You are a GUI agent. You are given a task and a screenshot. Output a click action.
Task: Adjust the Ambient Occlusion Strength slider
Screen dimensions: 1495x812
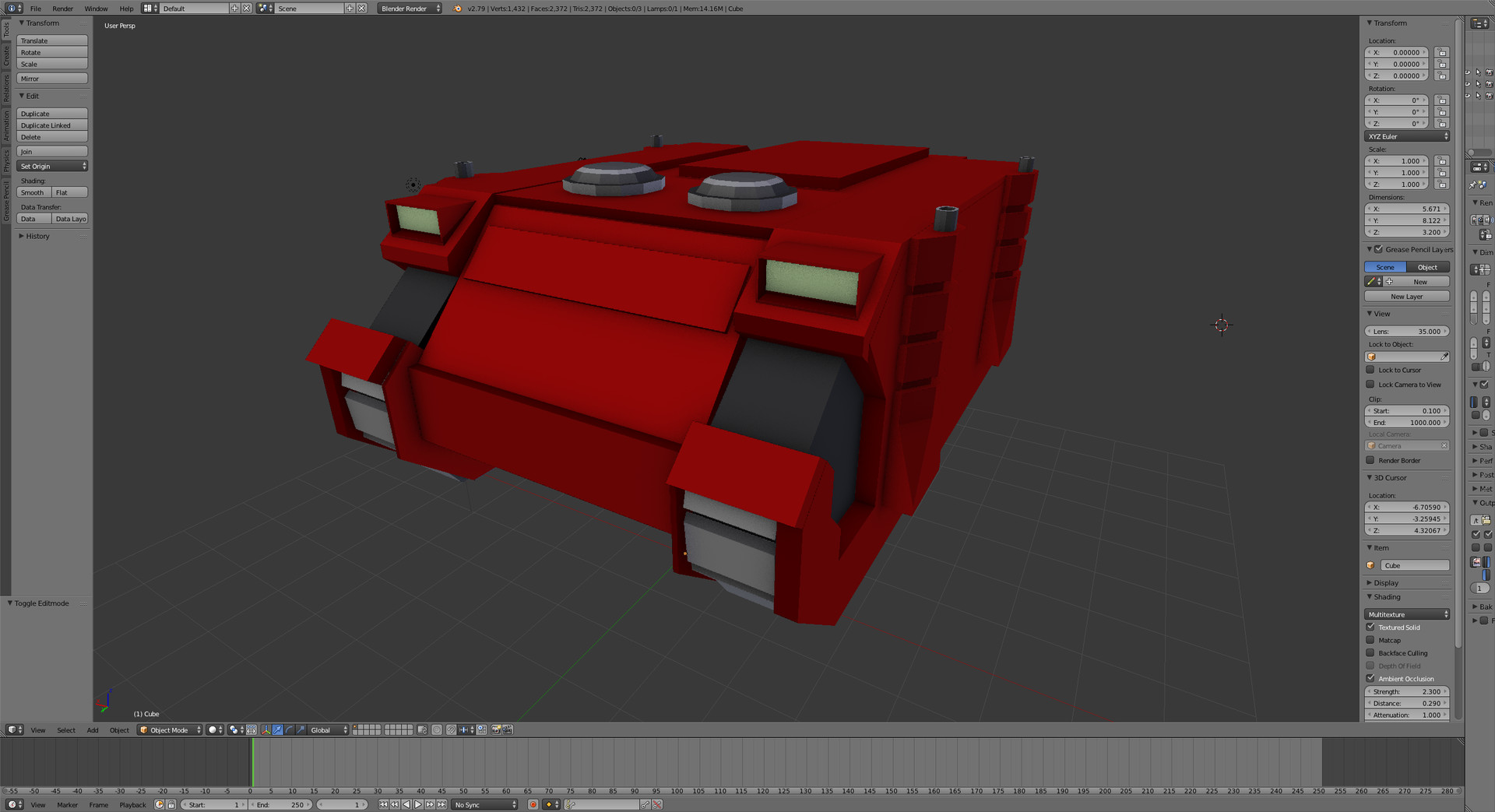pyautogui.click(x=1406, y=691)
